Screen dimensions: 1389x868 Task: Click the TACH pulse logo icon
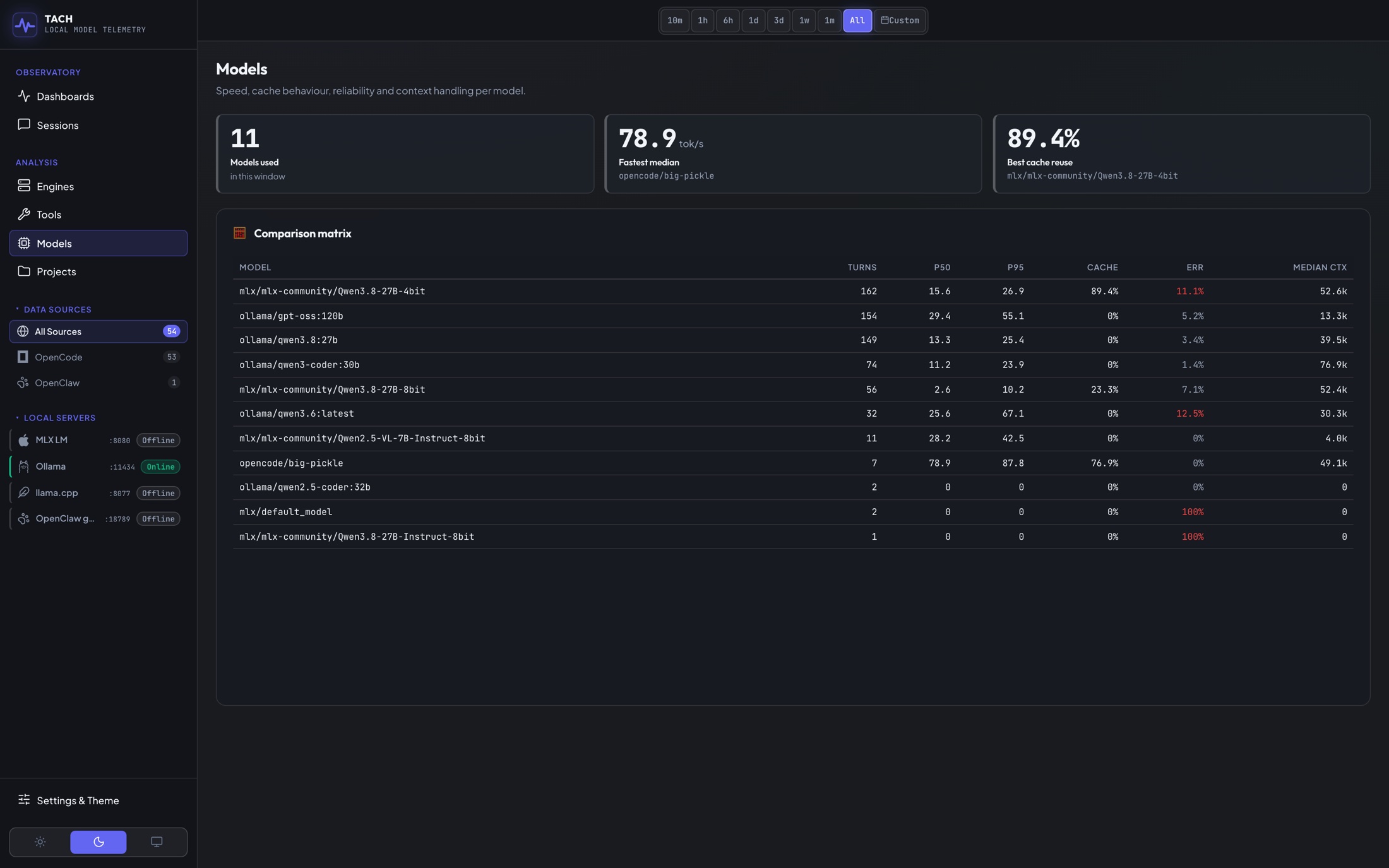(25, 25)
